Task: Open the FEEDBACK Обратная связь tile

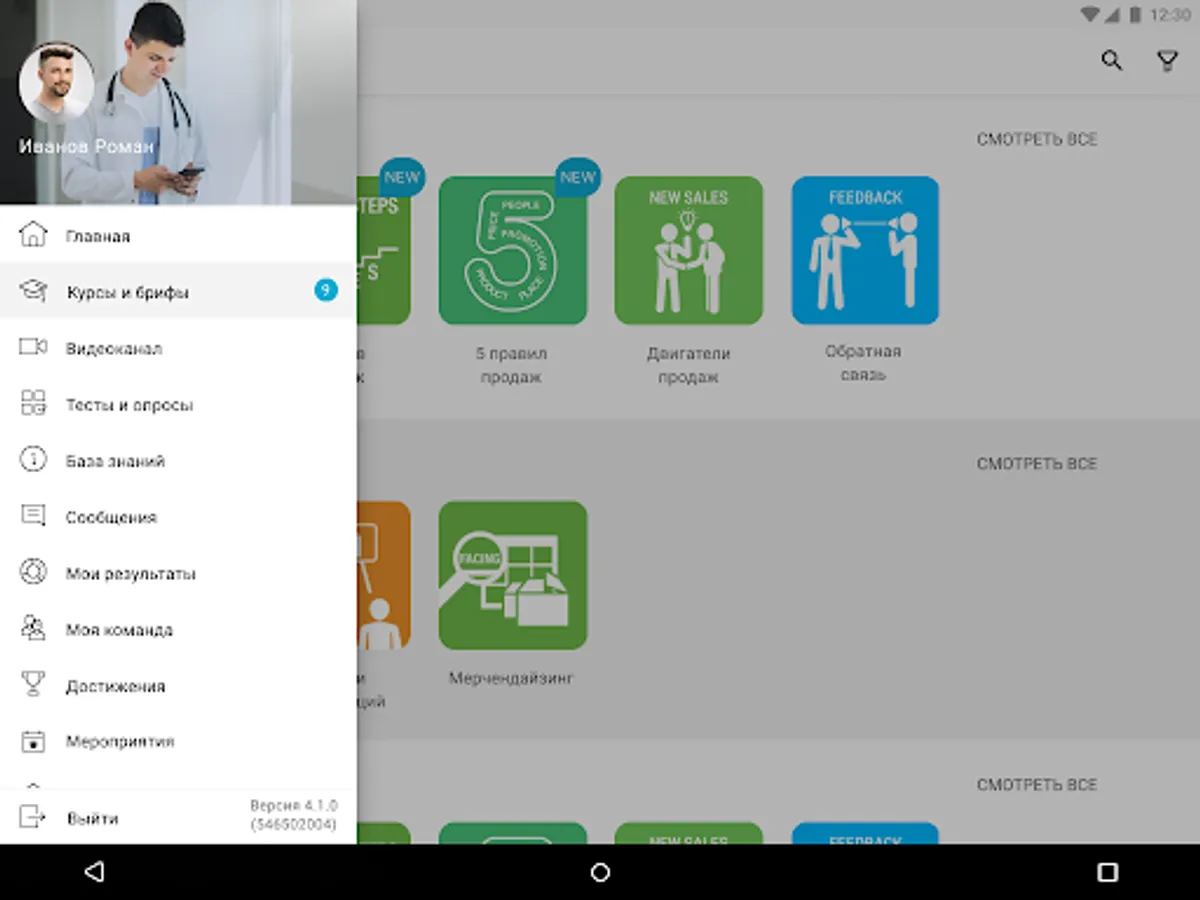Action: pos(865,250)
